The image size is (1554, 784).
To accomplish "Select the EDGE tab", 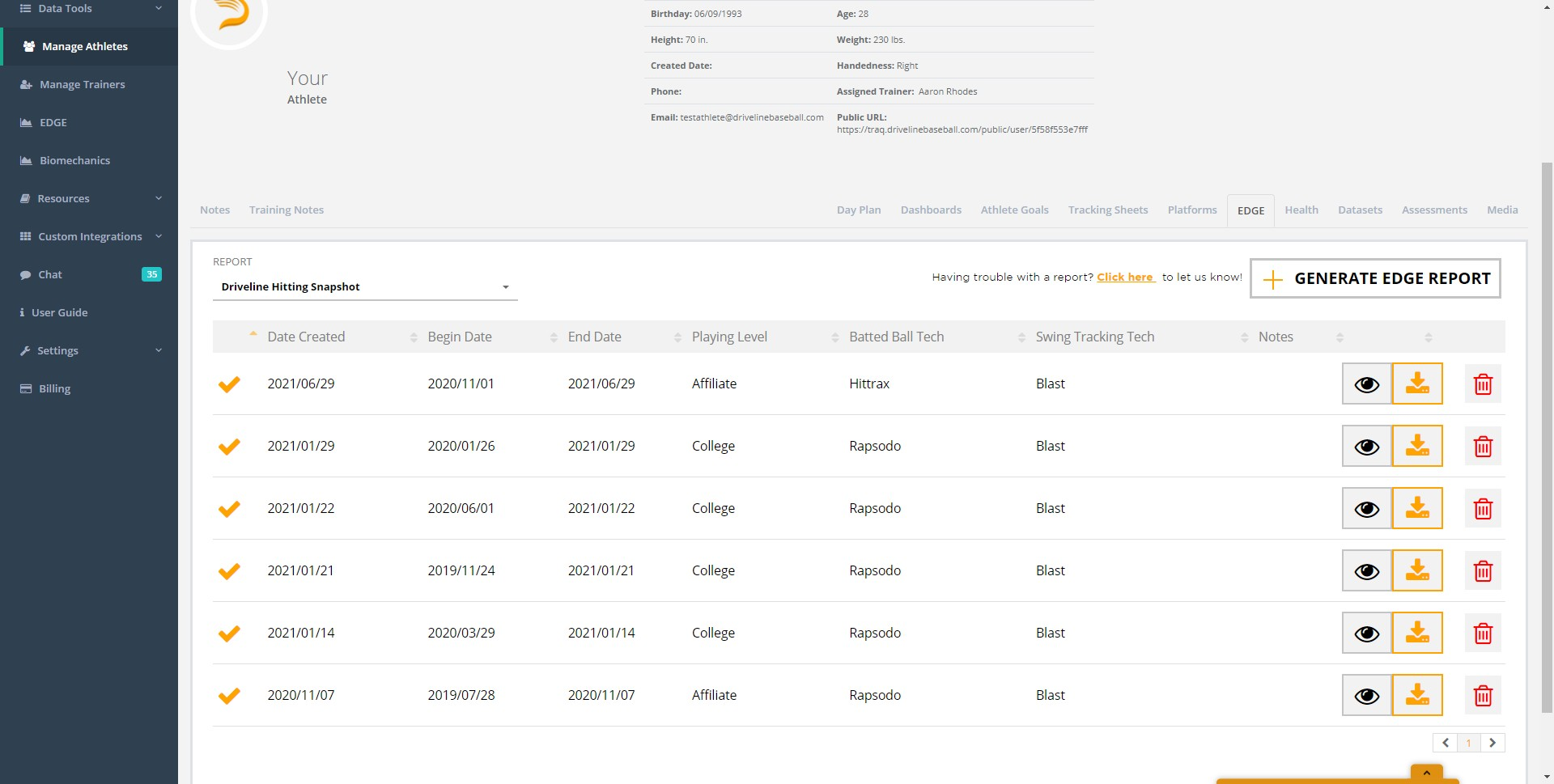I will coord(1250,210).
